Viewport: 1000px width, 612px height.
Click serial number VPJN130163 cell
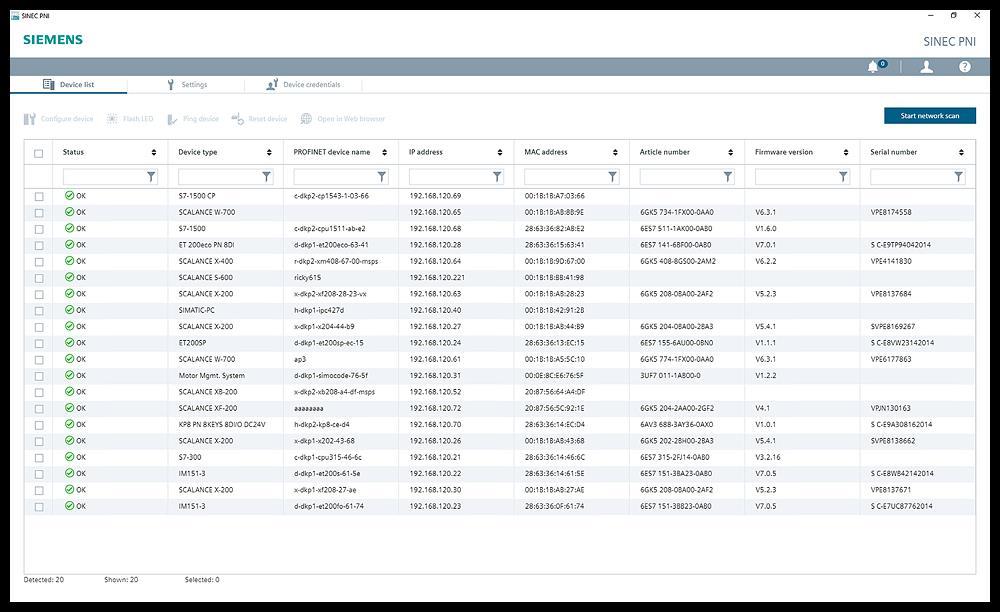890,408
